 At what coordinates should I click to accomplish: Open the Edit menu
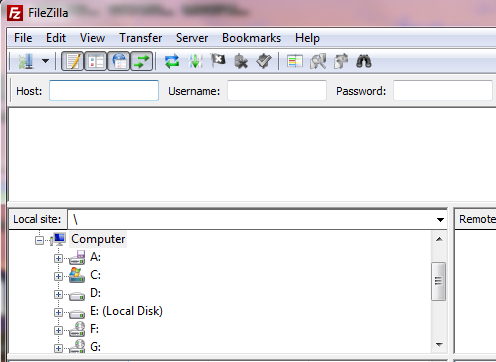click(56, 38)
